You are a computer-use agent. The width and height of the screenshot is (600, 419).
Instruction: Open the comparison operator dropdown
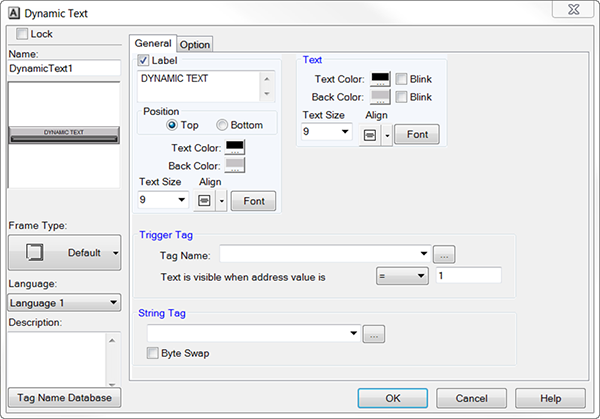[x=402, y=276]
